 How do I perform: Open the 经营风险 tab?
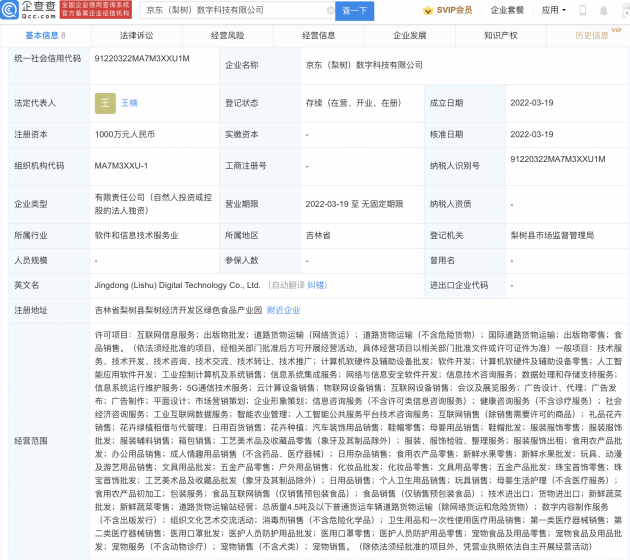[227, 35]
